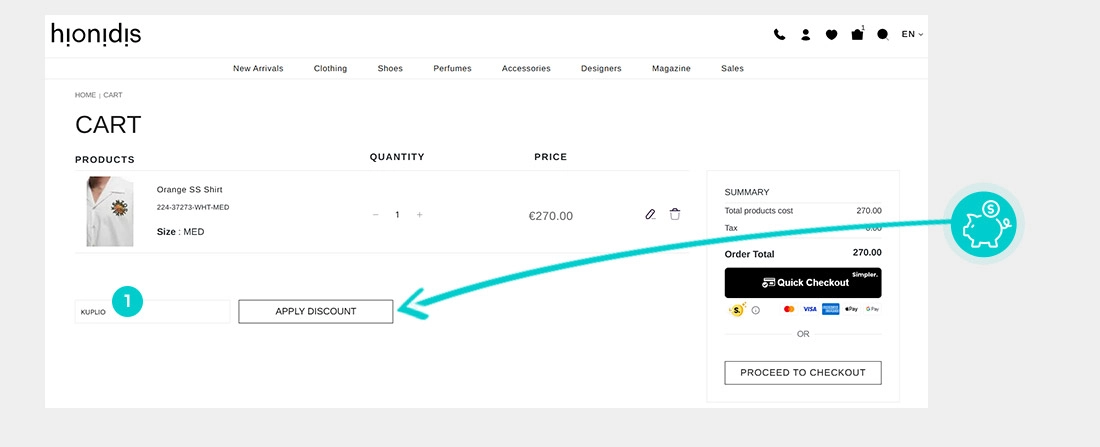Click the PROCEED TO CHECKOUT button

[803, 373]
